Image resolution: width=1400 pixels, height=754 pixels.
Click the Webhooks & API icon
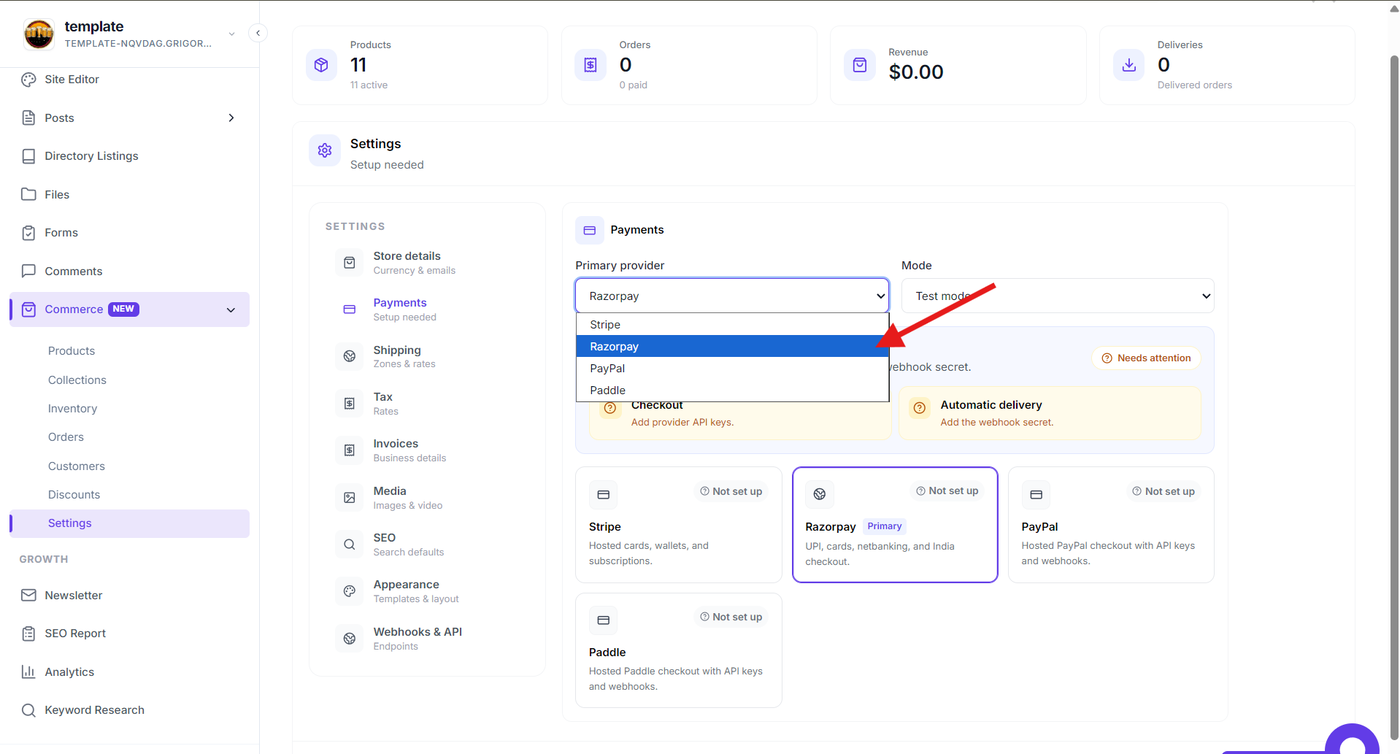(349, 638)
